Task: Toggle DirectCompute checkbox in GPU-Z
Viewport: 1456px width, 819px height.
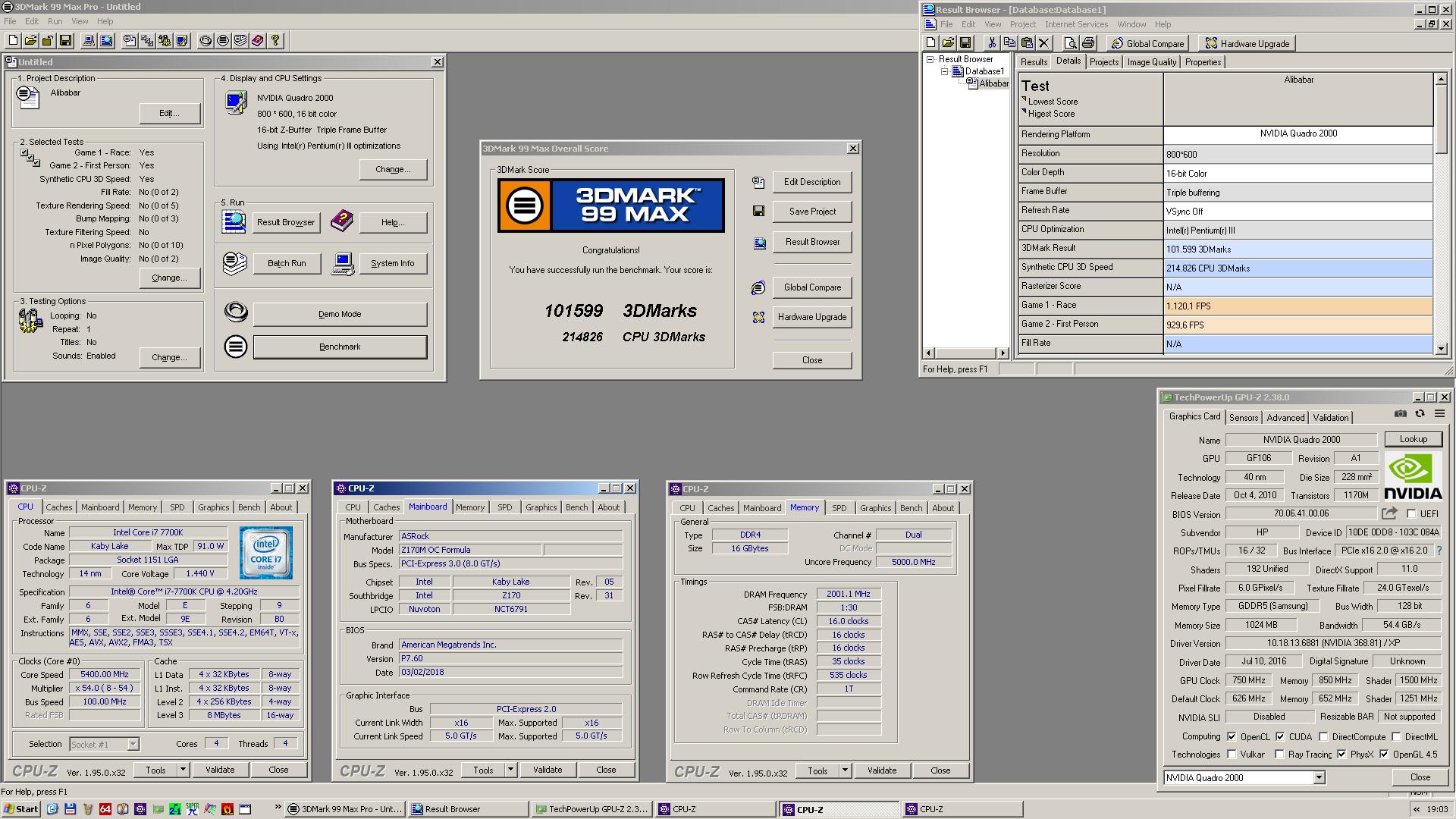Action: point(1323,737)
